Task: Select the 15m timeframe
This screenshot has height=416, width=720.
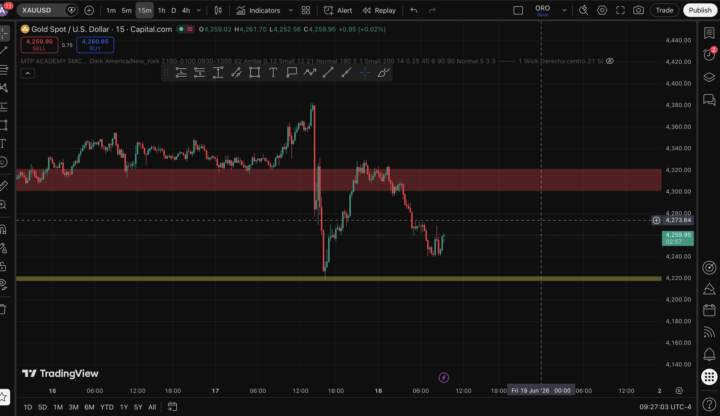Action: [x=144, y=10]
